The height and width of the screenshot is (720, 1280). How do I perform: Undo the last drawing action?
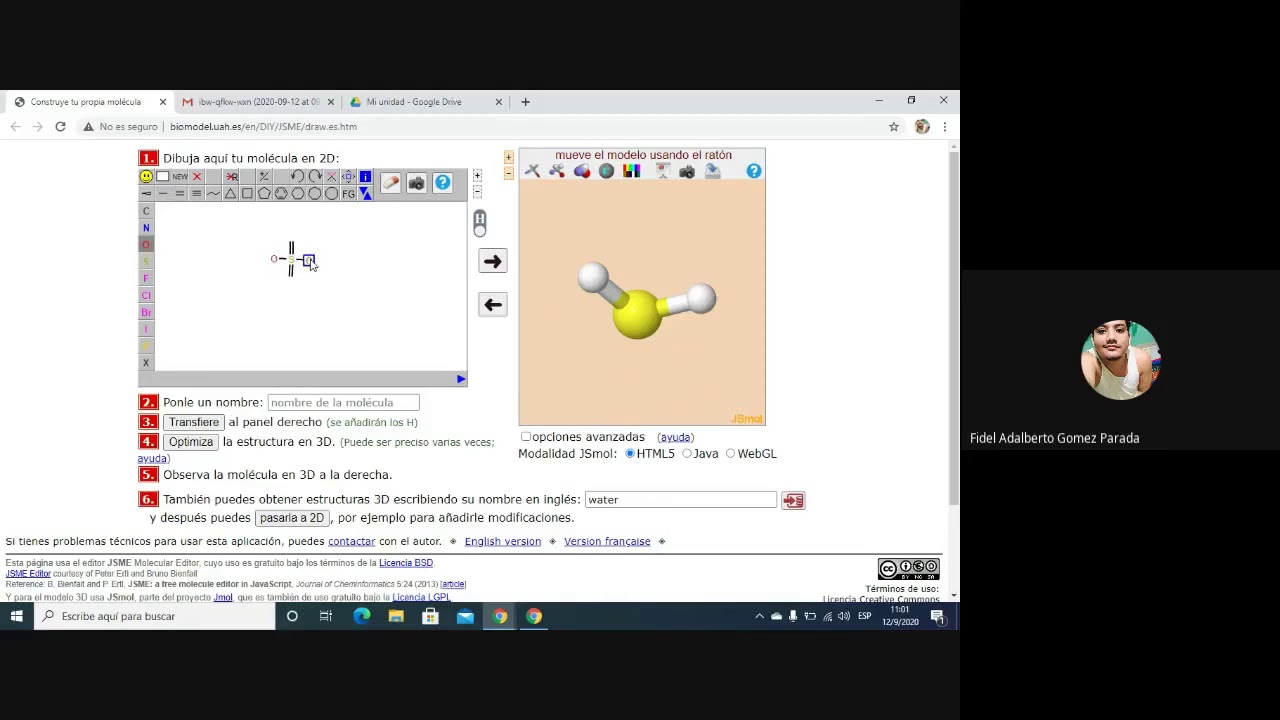click(297, 177)
